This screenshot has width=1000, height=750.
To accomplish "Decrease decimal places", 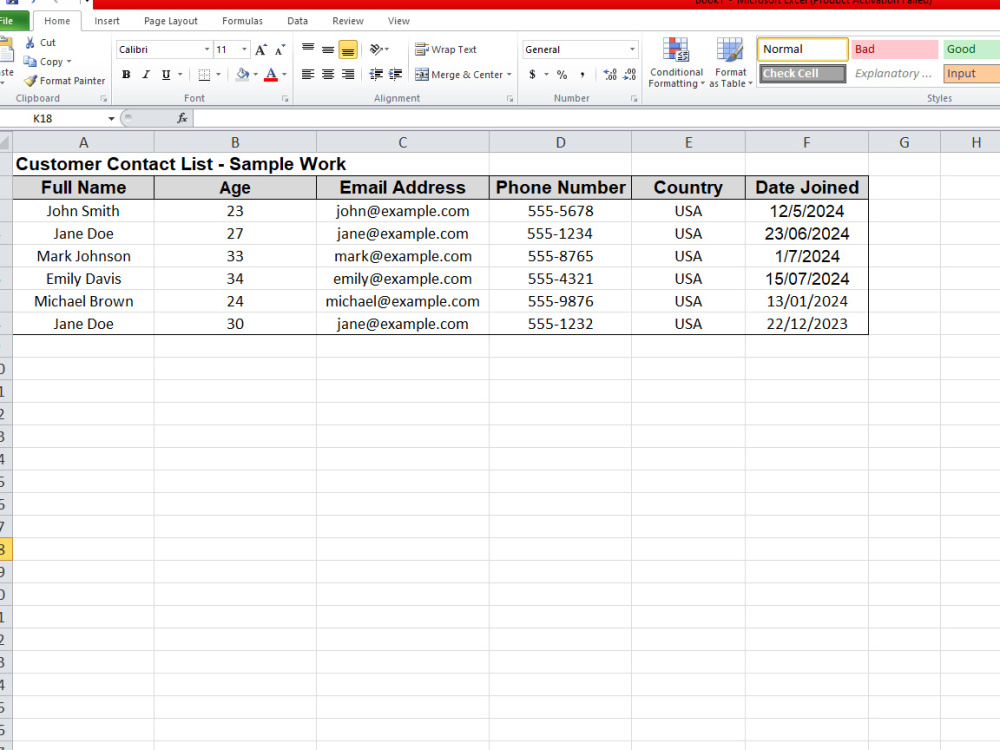I will pos(629,75).
